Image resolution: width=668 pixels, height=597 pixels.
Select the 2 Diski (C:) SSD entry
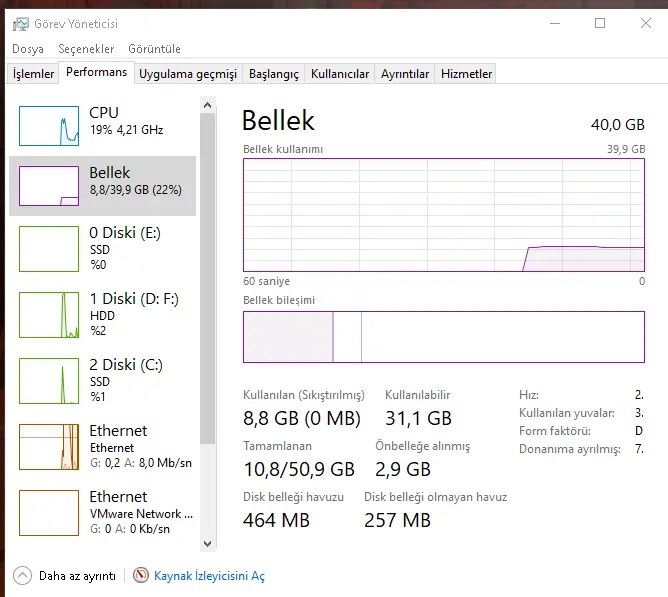coord(103,381)
